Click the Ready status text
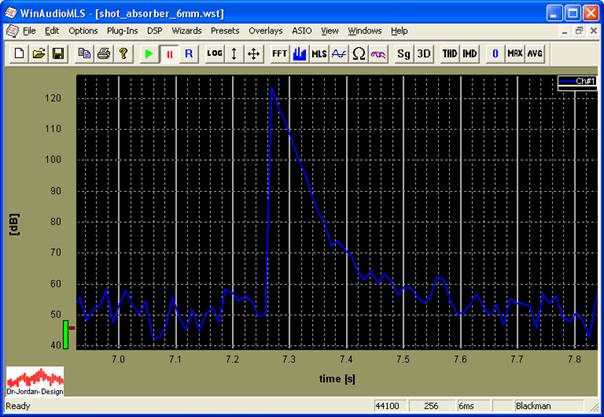604x417 pixels. tap(18, 406)
